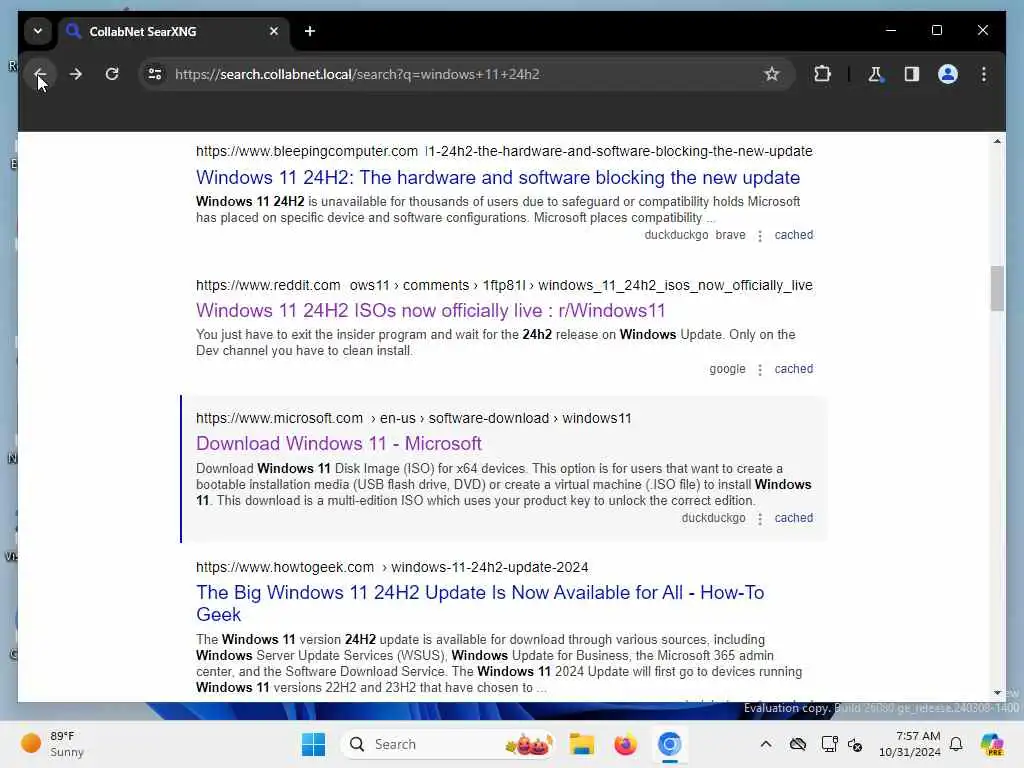1024x768 pixels.
Task: Open a new browser tab
Action: [310, 31]
